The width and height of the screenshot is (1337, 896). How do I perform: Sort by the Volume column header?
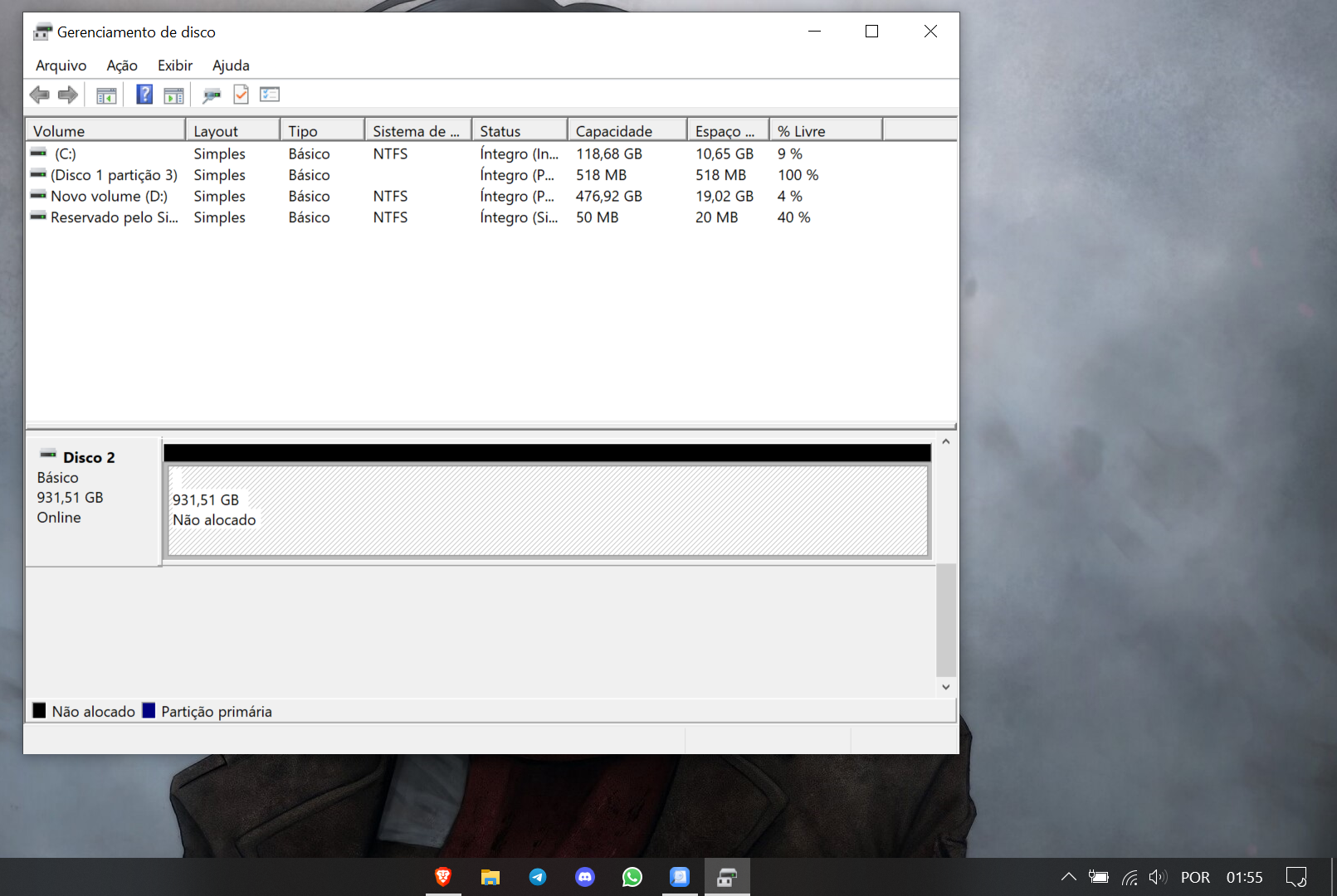tap(106, 131)
